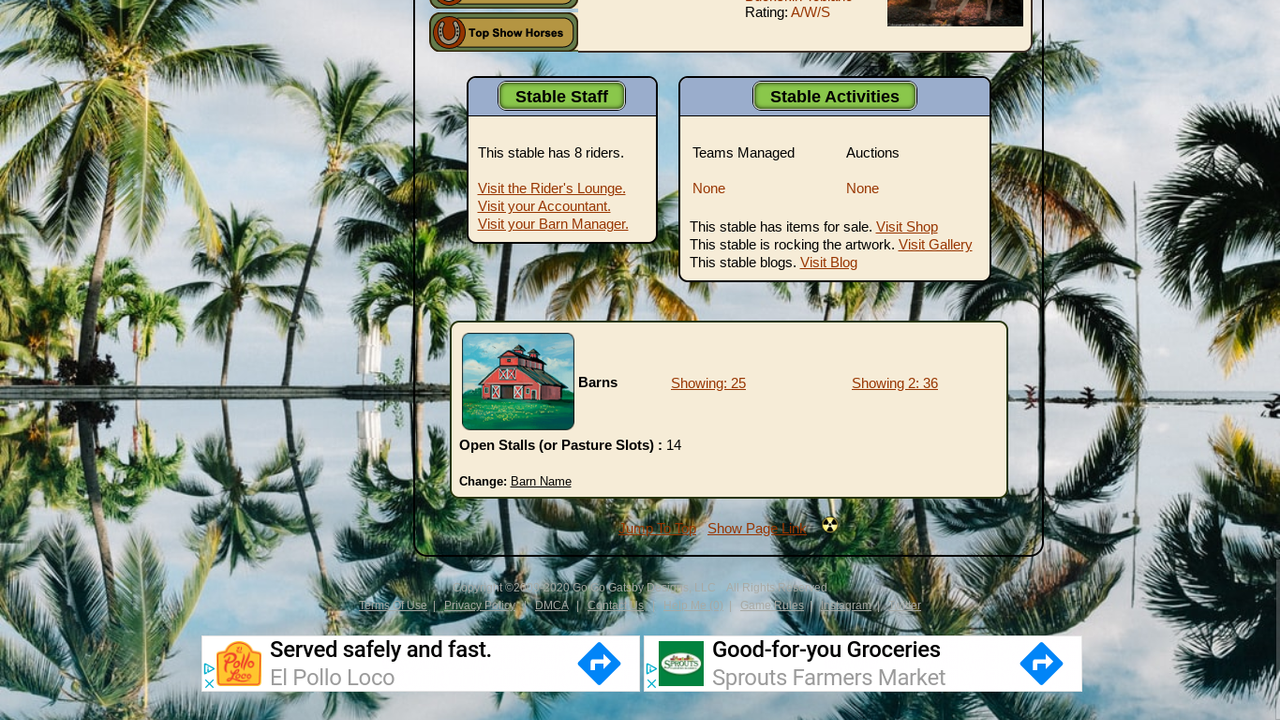Close the El Pollo Loco ad
Screen dimensions: 1280x720
click(x=209, y=684)
